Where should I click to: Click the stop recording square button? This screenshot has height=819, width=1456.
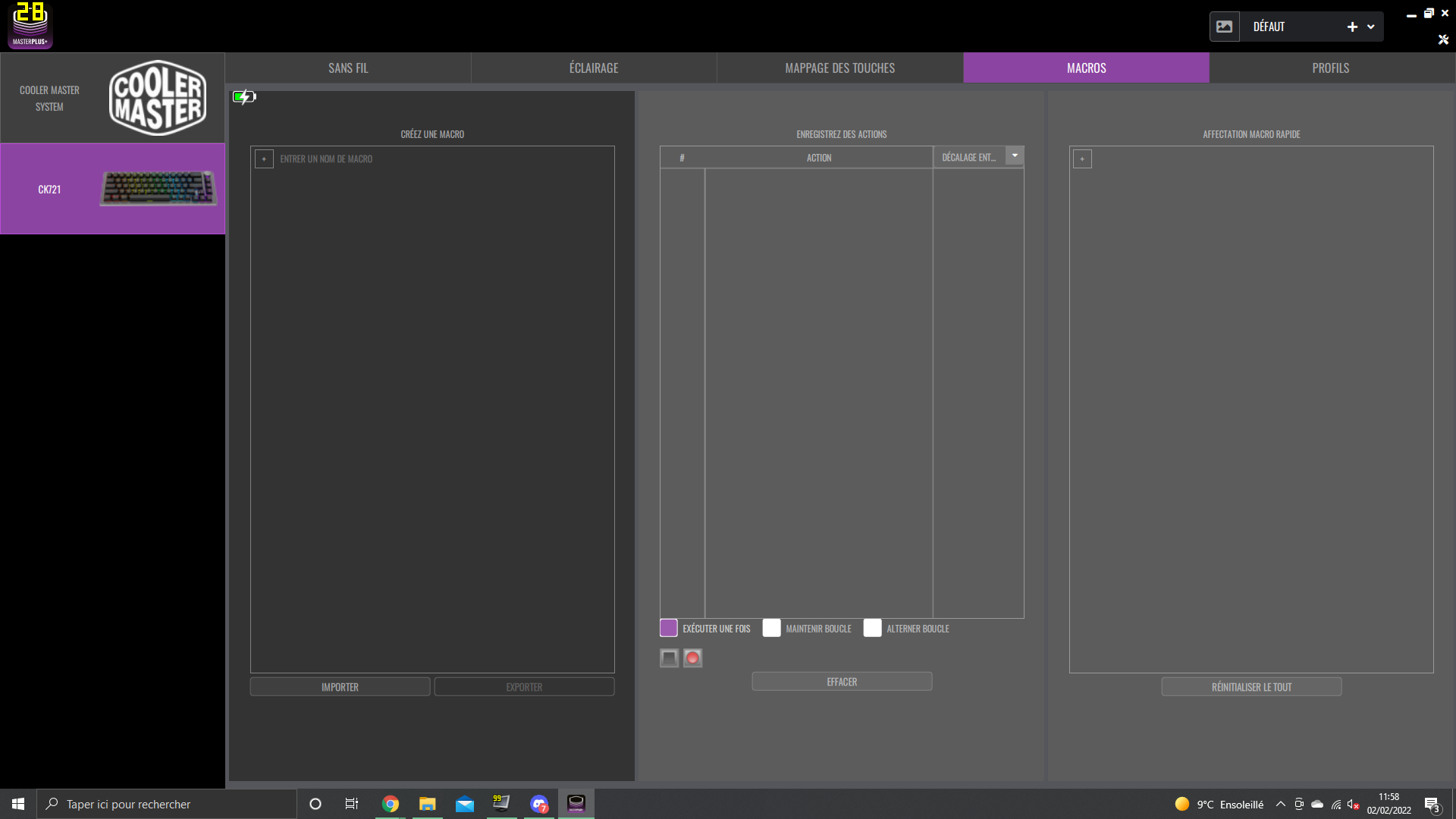click(x=669, y=658)
